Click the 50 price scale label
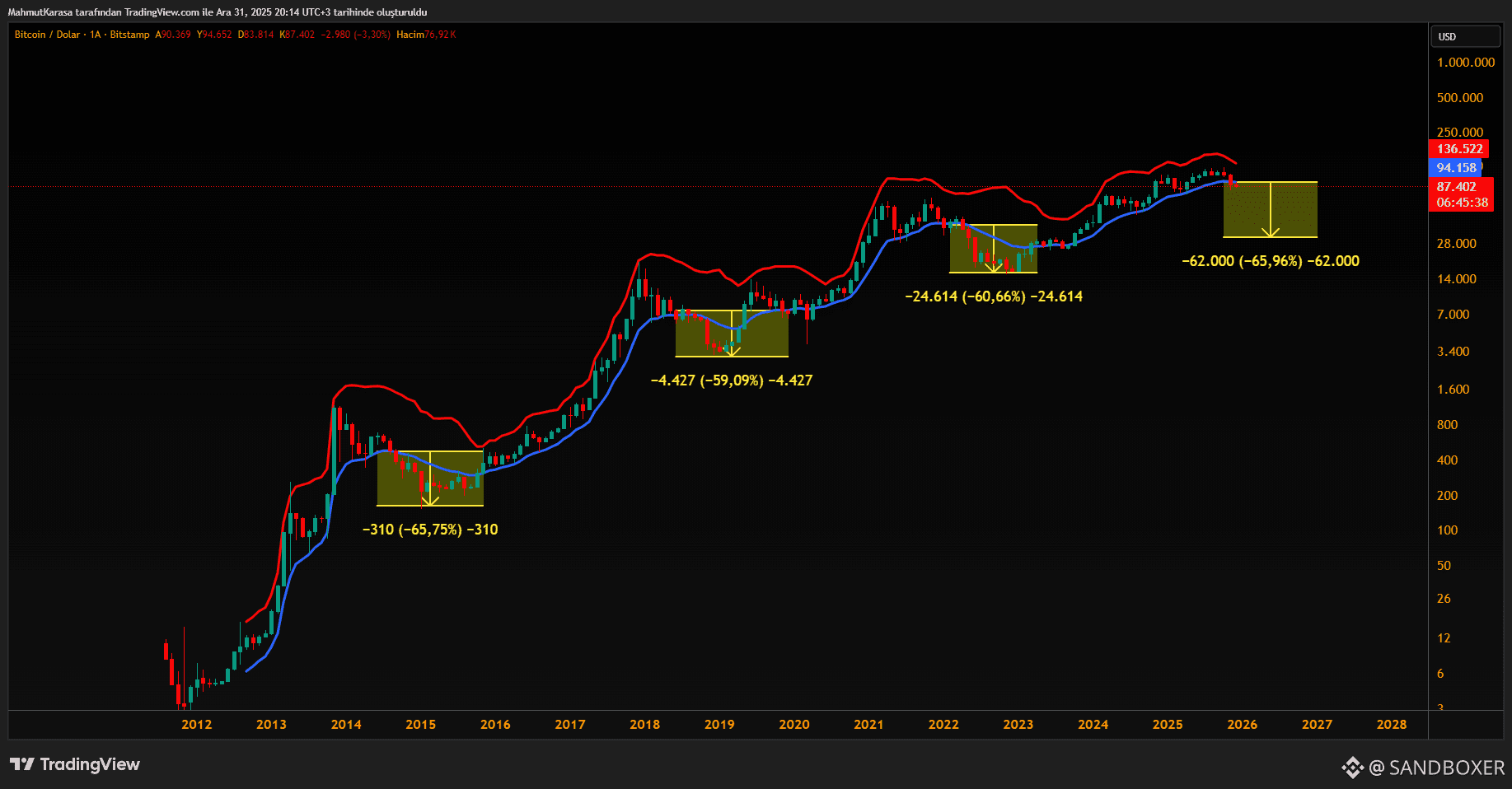1512x789 pixels. [1444, 566]
